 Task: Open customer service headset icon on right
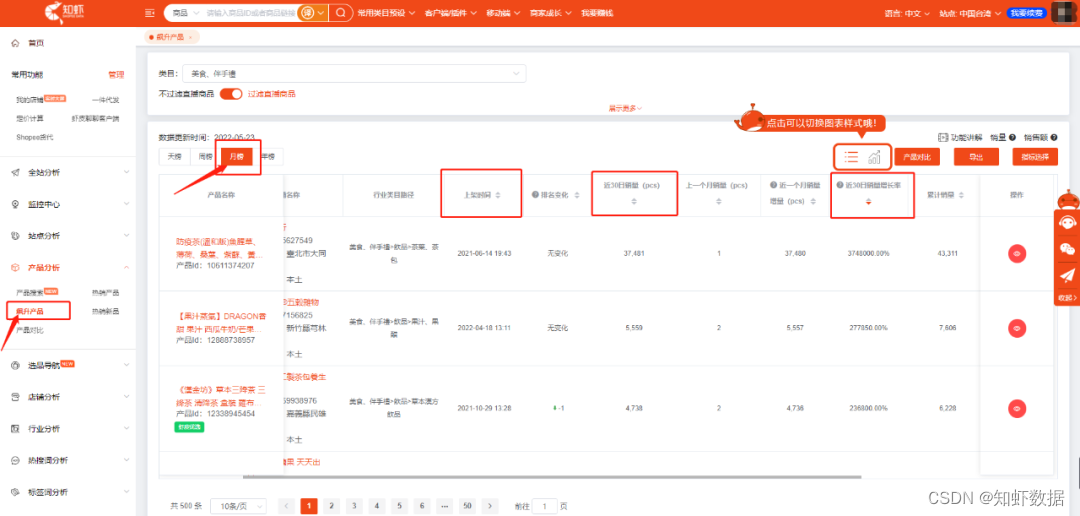point(1067,223)
